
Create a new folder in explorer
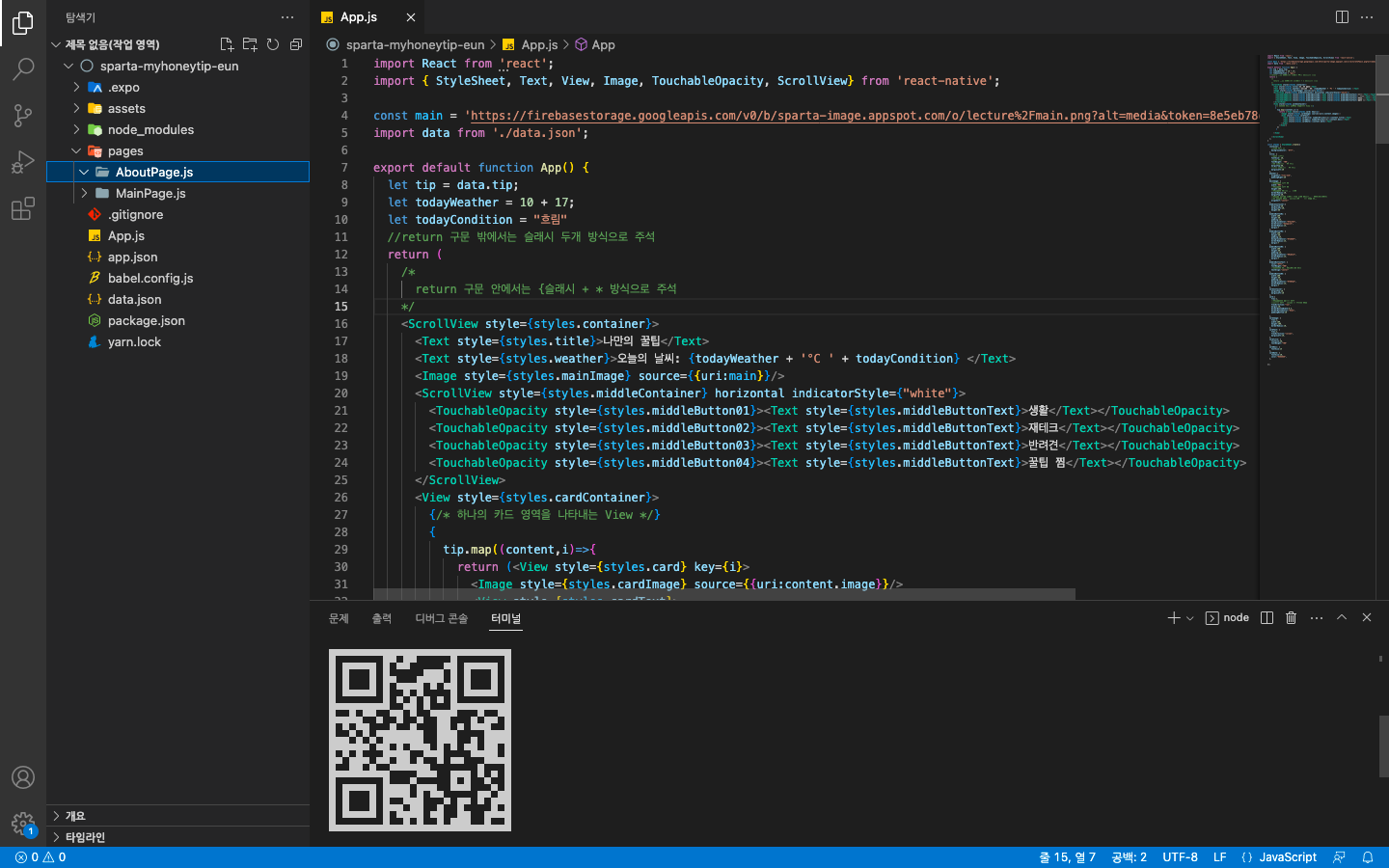point(250,44)
